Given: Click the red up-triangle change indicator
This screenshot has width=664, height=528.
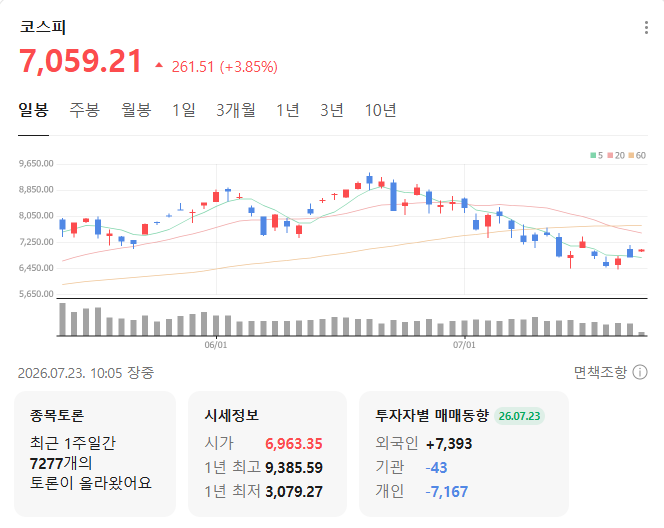Looking at the screenshot, I should point(159,65).
